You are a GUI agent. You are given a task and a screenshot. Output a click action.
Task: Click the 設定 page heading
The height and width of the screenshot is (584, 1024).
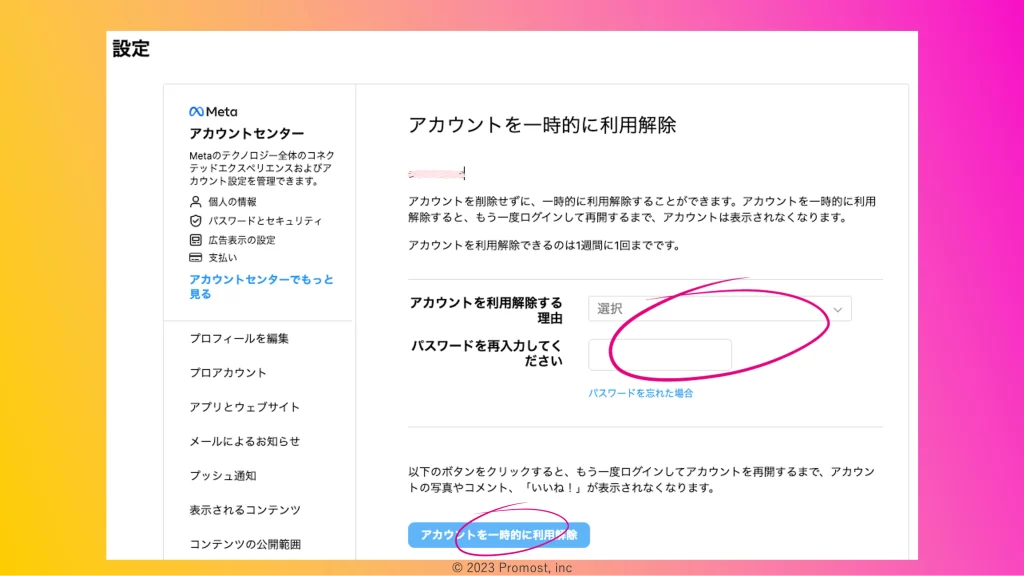point(131,49)
